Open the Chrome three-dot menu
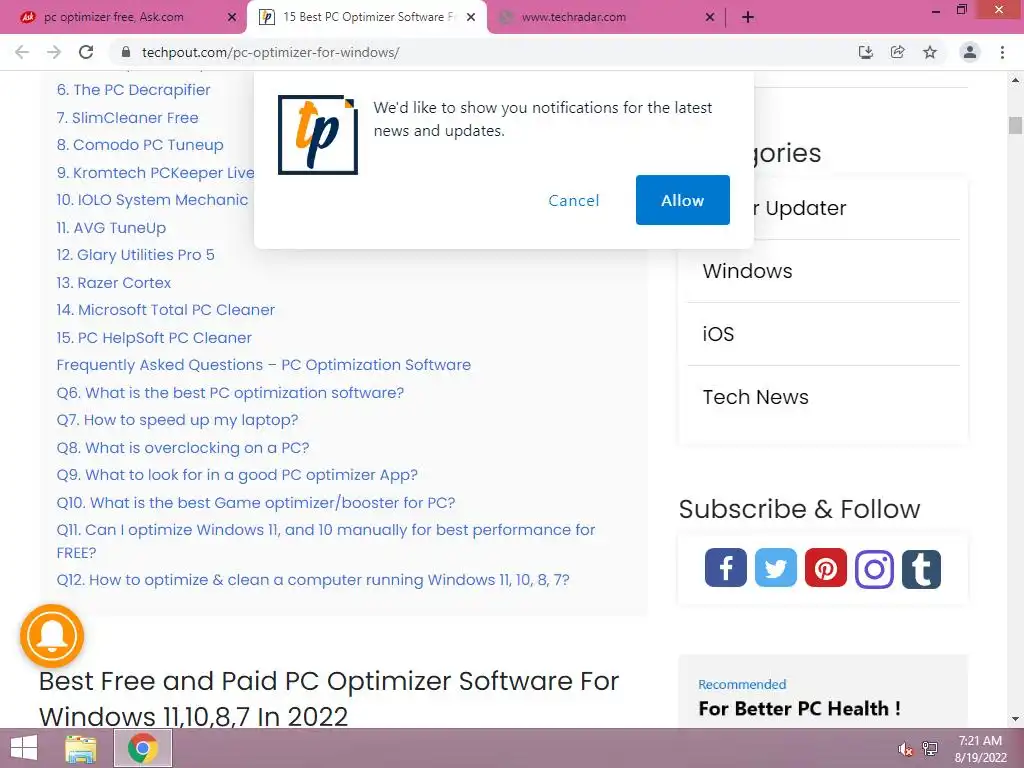The width and height of the screenshot is (1024, 768). 1002,52
